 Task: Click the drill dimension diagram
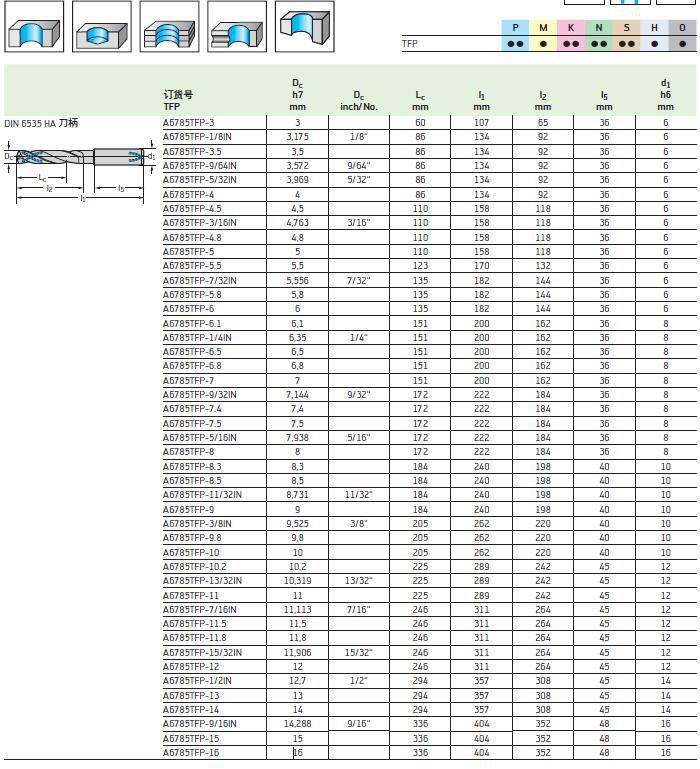(80, 170)
